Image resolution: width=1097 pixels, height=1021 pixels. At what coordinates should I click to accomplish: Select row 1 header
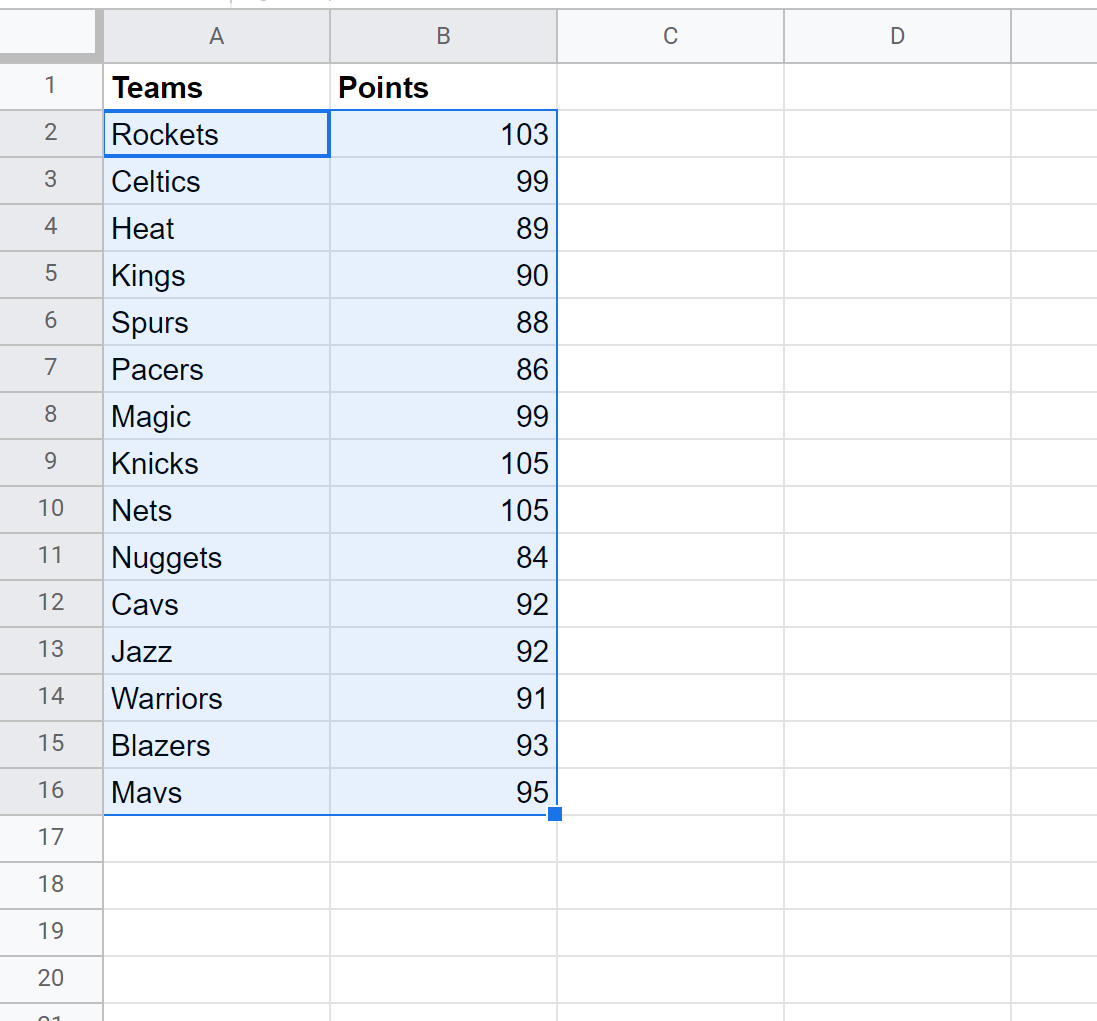click(x=50, y=87)
